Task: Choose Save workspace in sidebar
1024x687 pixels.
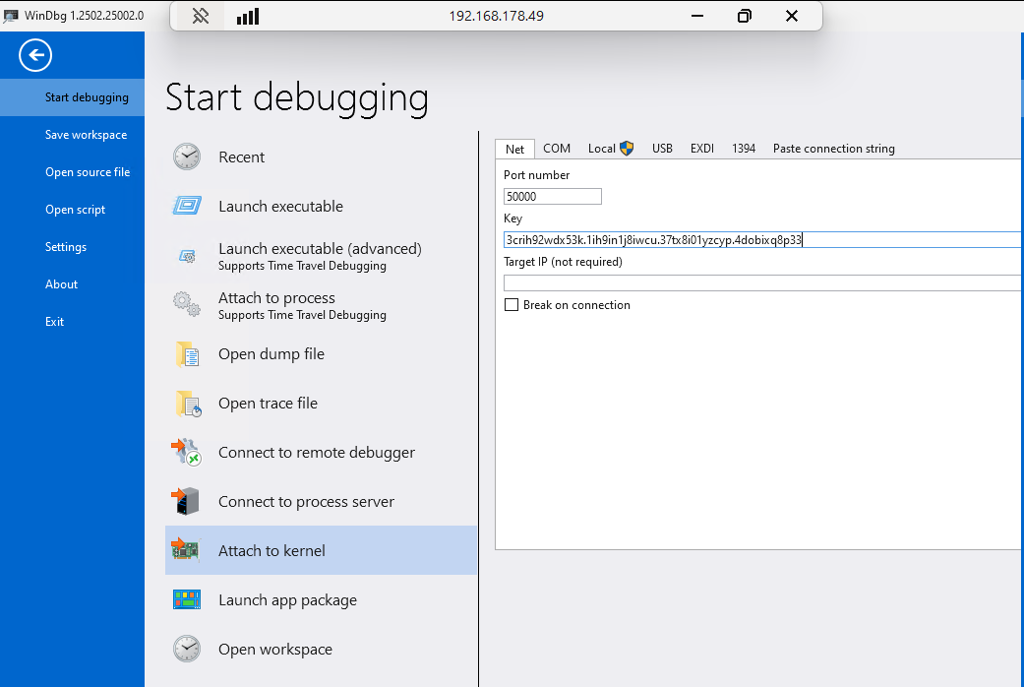Action: point(86,135)
